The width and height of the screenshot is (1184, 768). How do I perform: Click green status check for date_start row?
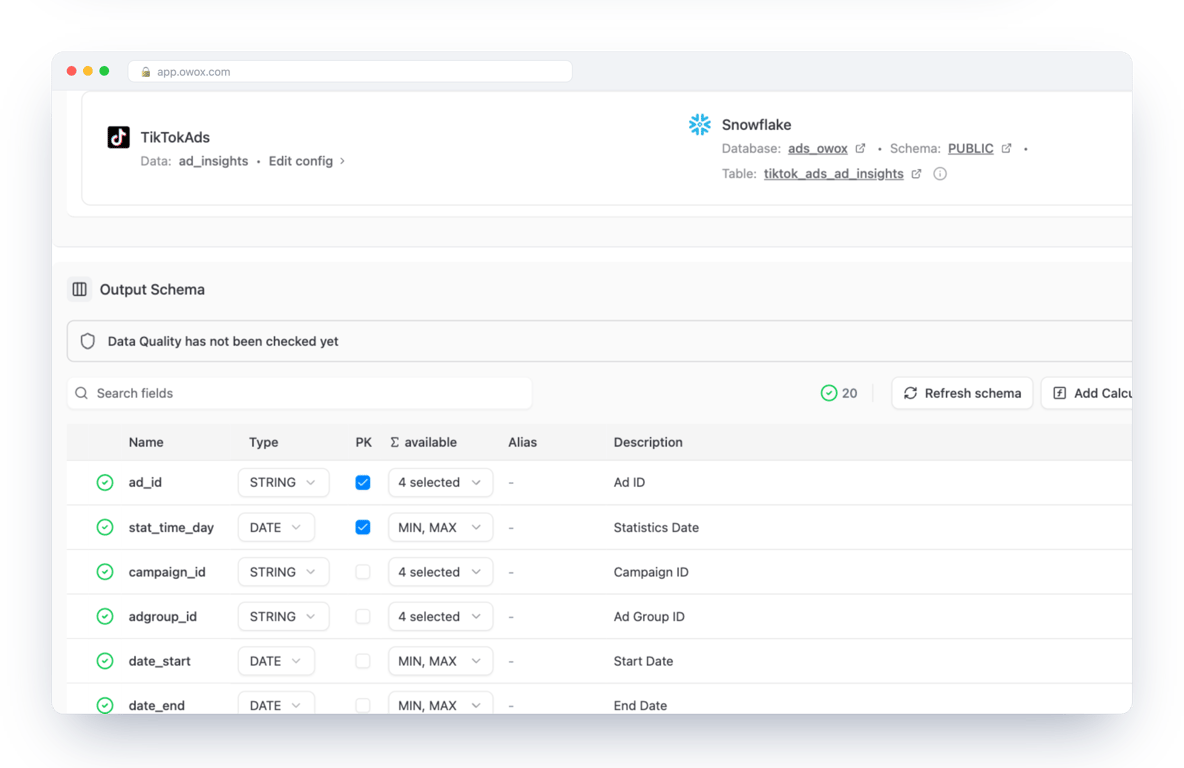coord(105,661)
